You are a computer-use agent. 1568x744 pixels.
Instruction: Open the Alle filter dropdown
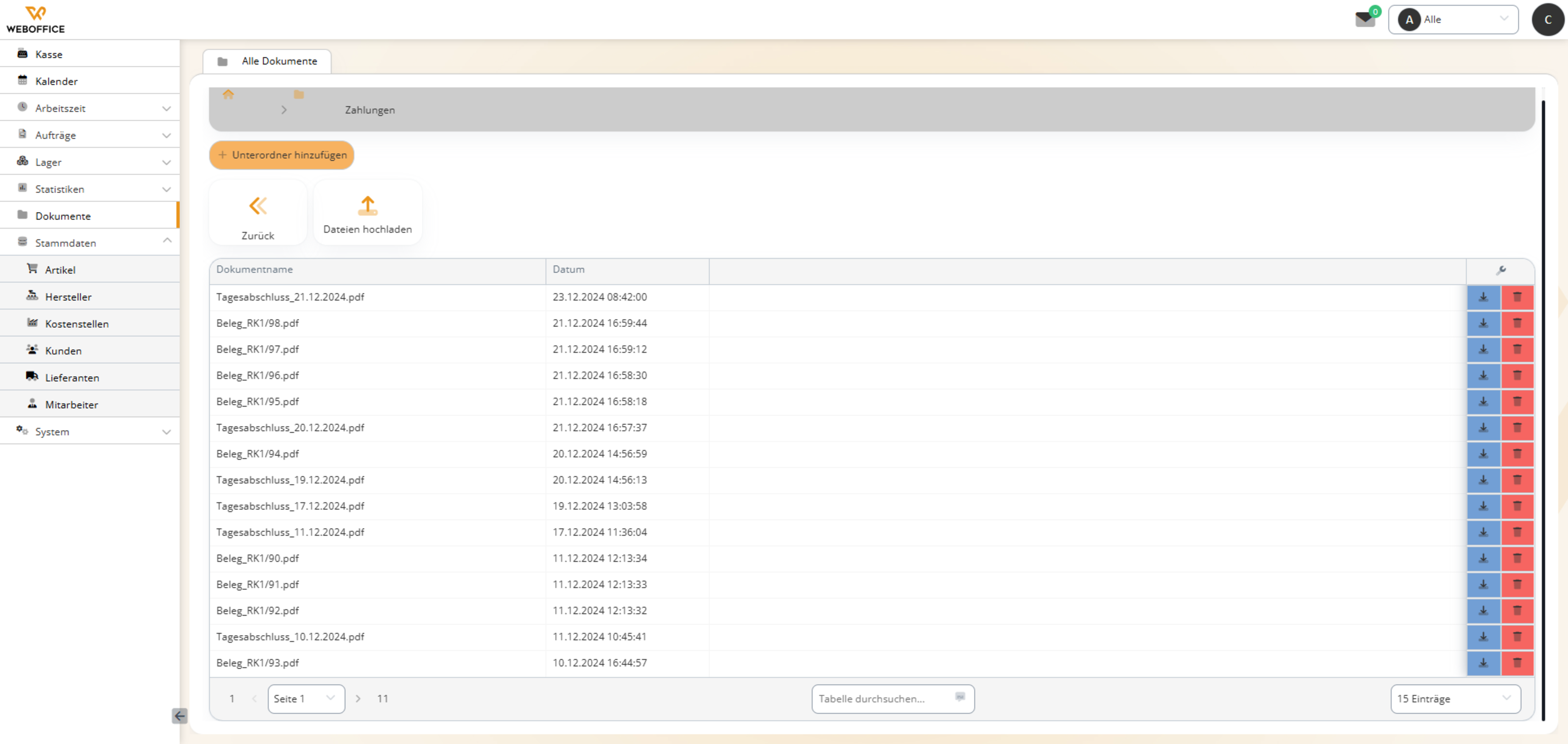[x=1453, y=19]
